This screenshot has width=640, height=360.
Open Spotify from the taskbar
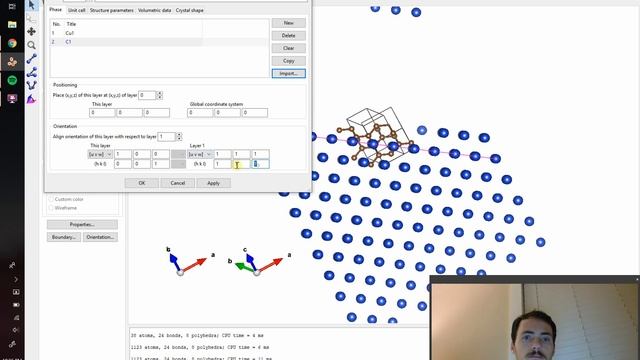[12, 80]
